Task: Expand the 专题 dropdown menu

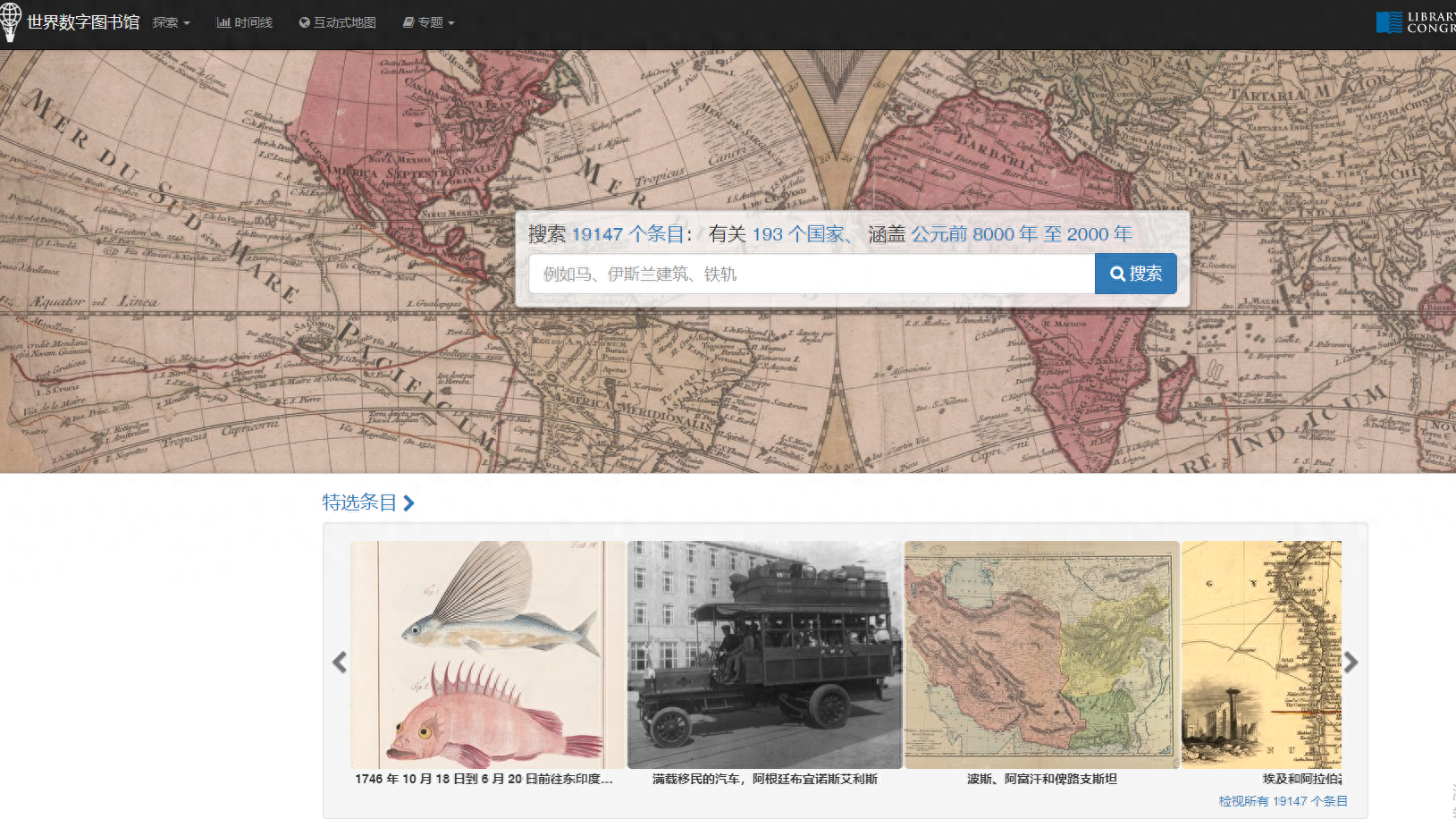Action: click(429, 22)
